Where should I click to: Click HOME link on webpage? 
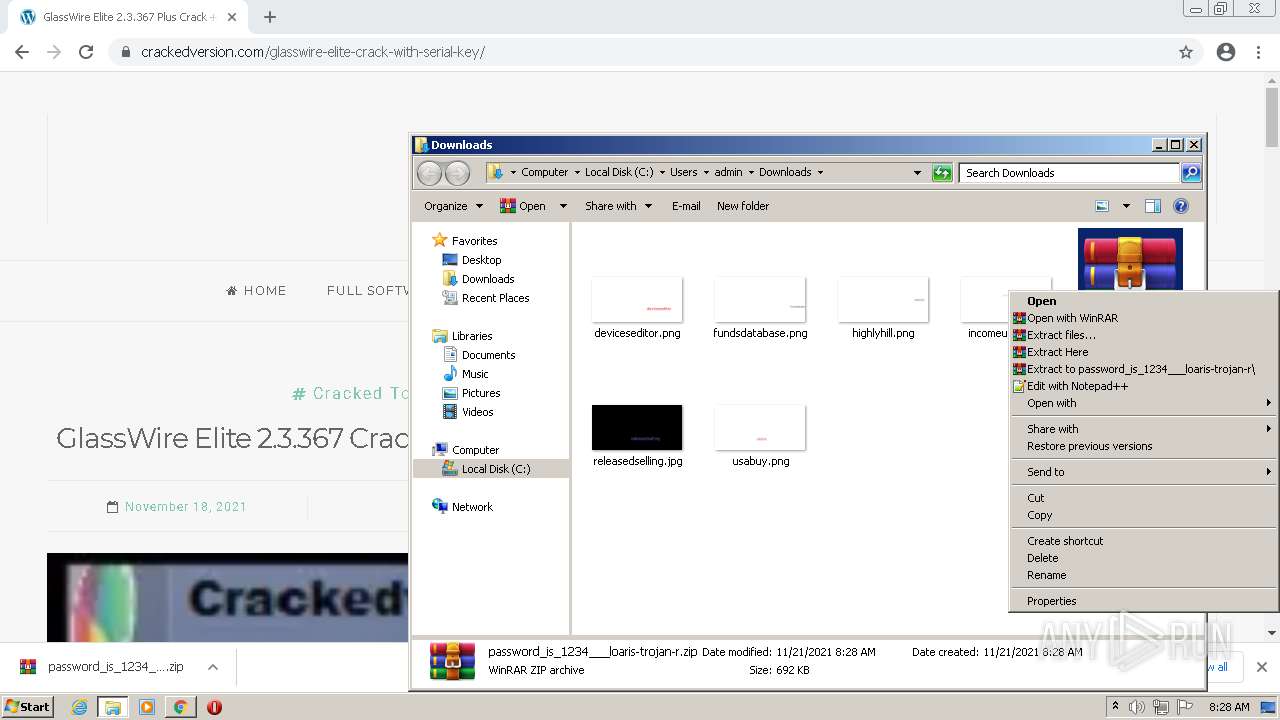[256, 291]
